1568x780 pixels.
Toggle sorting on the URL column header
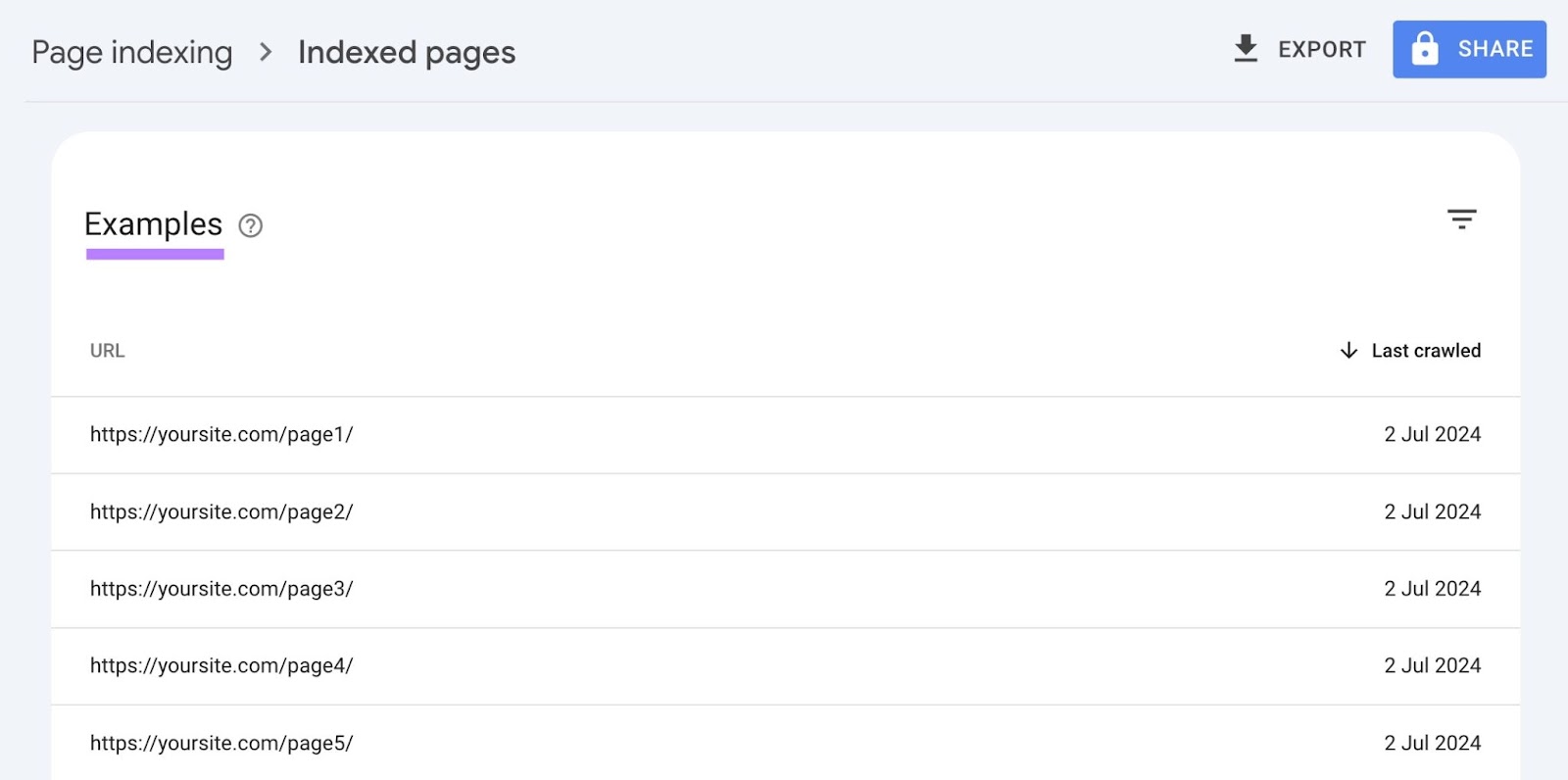point(106,350)
